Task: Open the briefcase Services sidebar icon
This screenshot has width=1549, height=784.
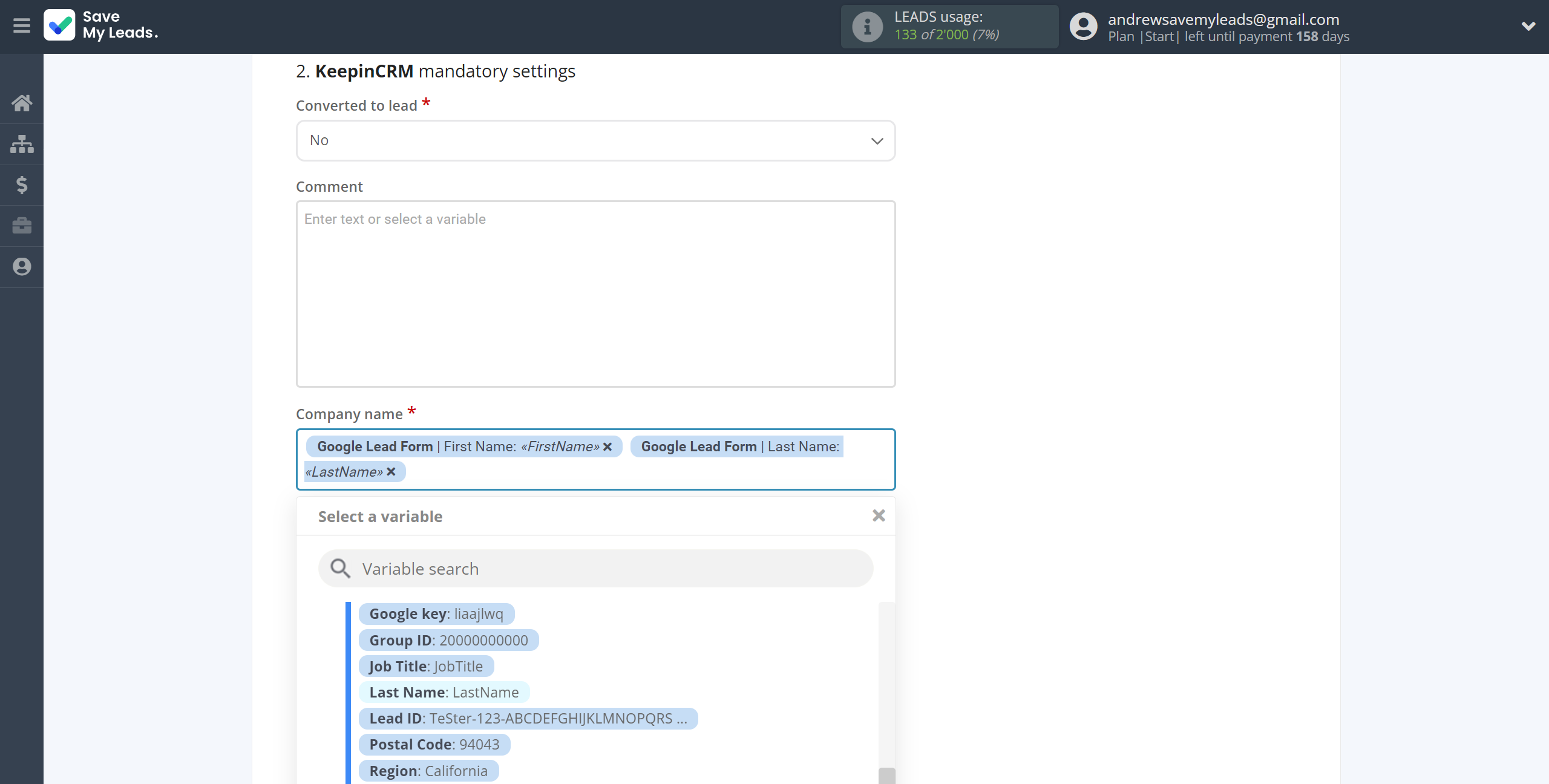Action: 22,226
